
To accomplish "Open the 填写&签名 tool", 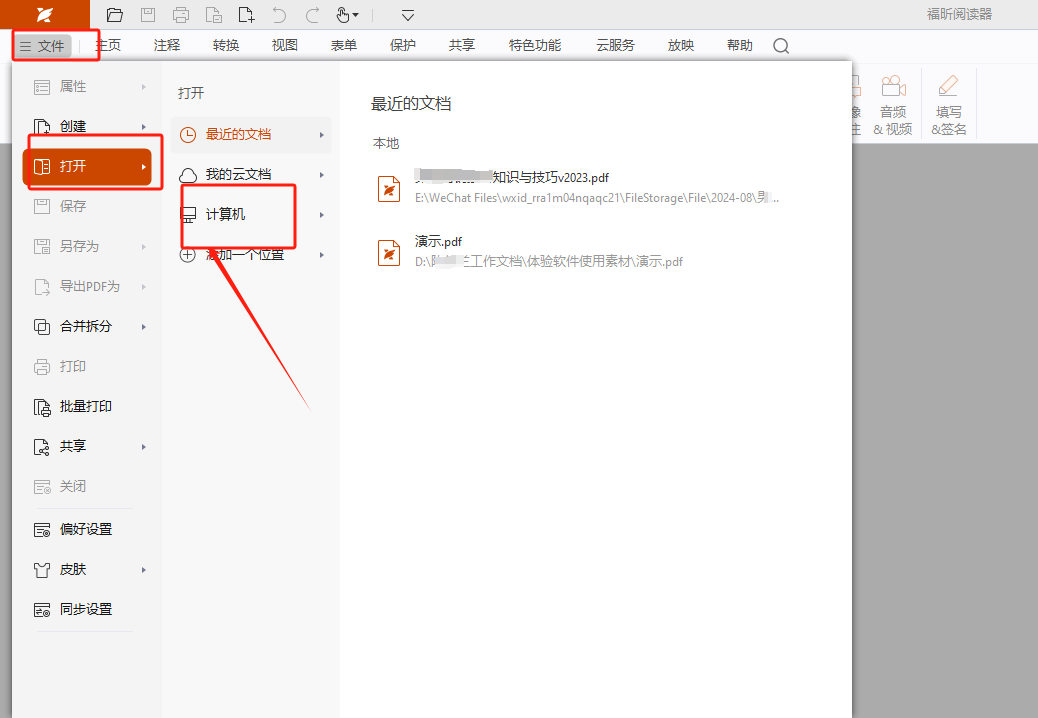I will point(949,106).
